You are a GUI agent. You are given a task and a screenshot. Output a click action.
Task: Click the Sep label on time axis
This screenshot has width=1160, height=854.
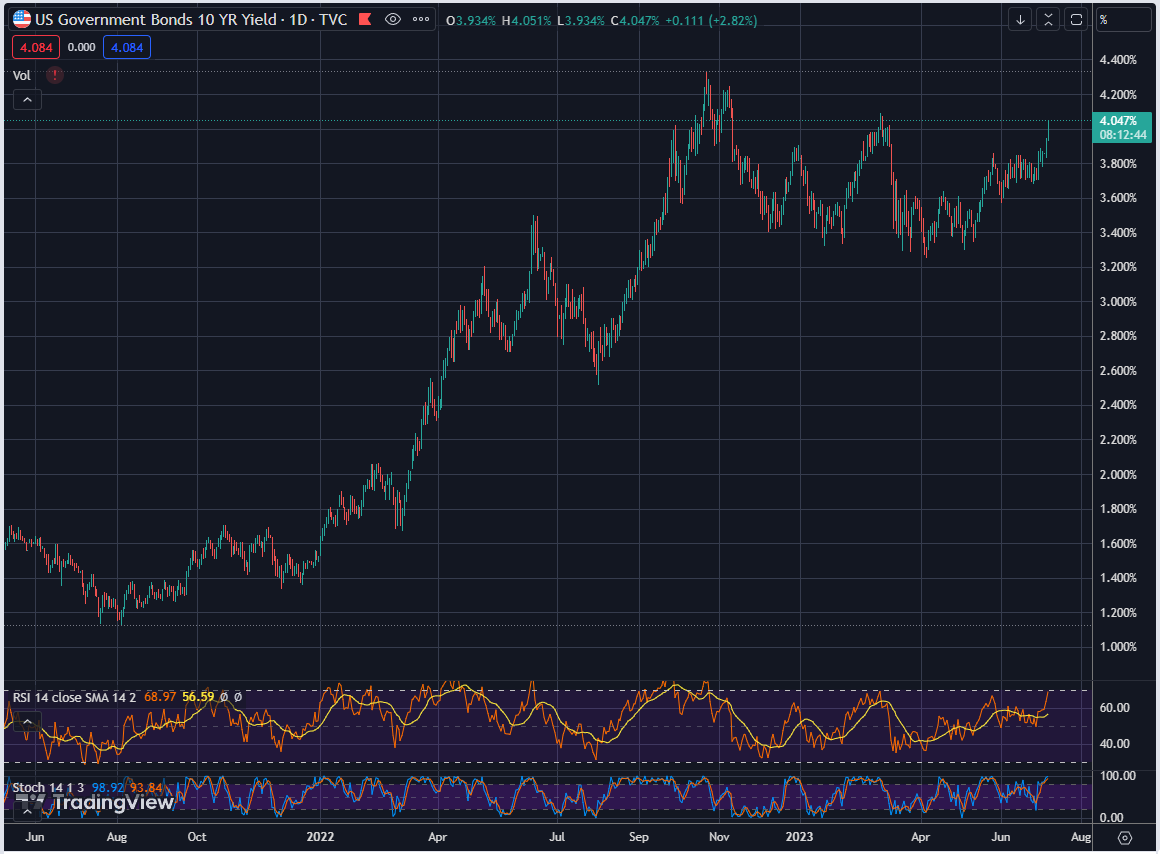(x=638, y=837)
